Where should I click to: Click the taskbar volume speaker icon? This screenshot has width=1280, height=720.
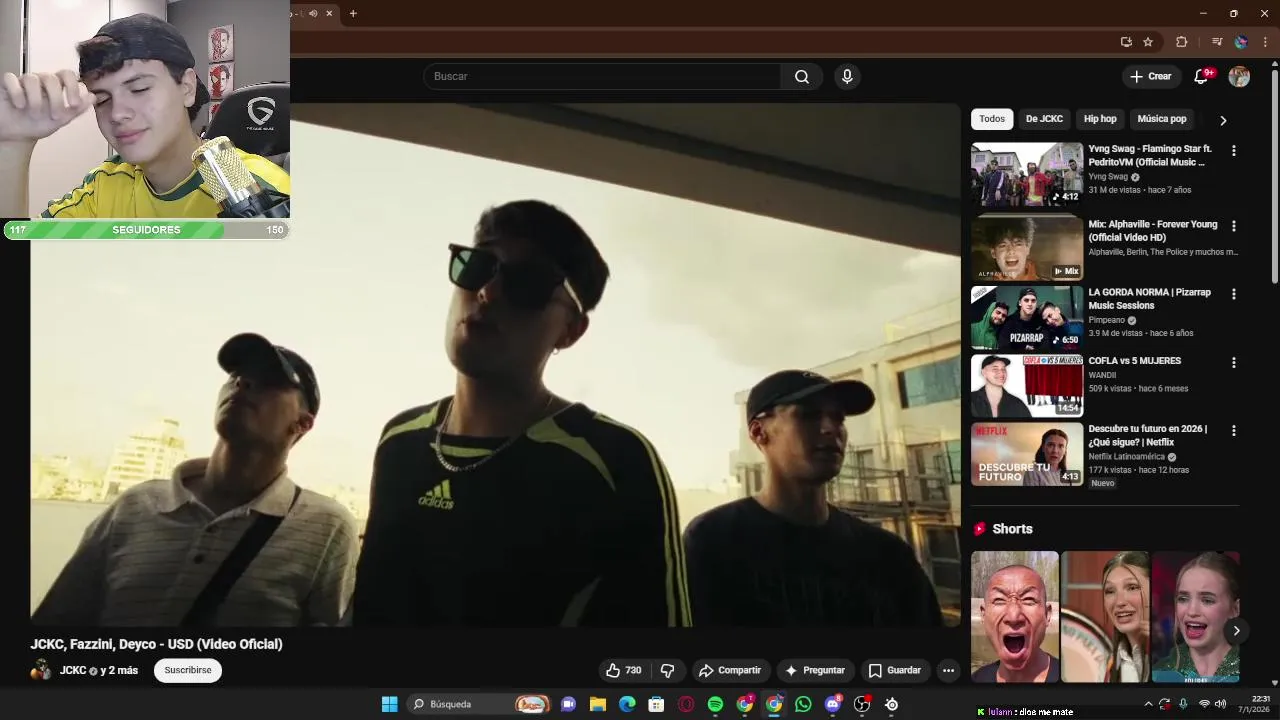click(1222, 704)
